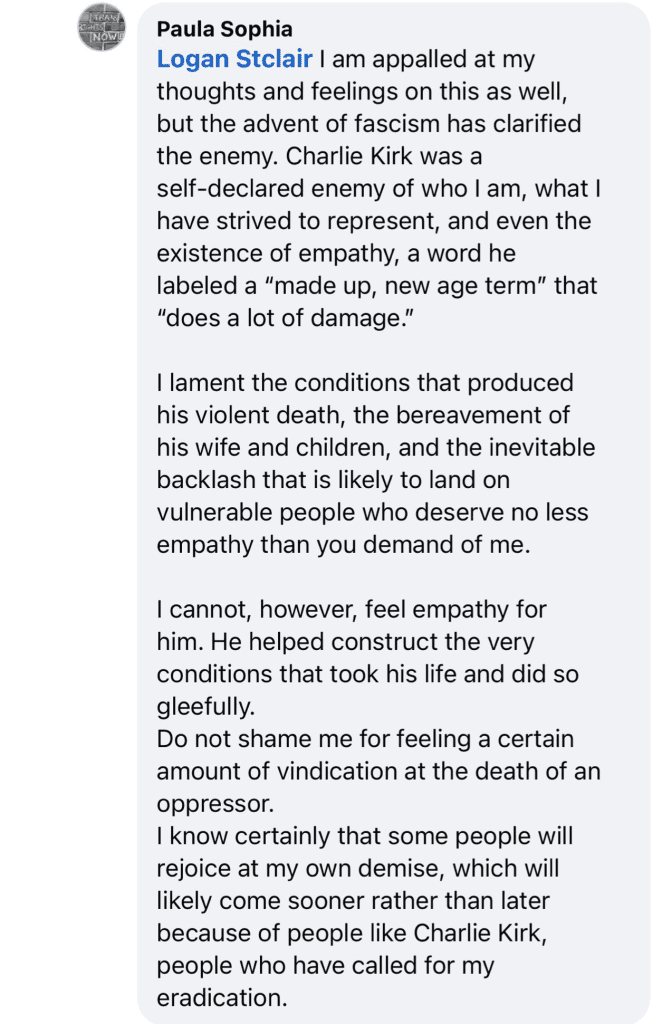662x1024 pixels.
Task: Click the paragraph starting "I lament the conditions"
Action: click(x=365, y=383)
